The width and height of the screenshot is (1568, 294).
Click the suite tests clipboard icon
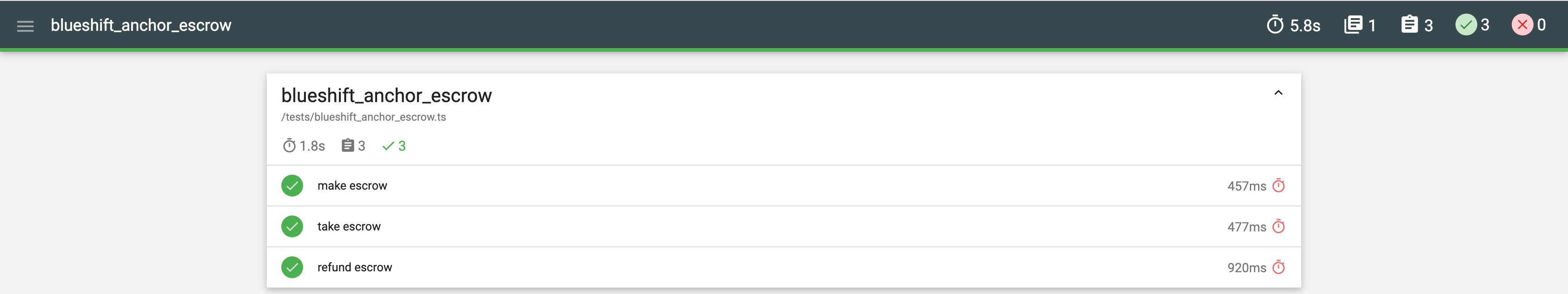[x=348, y=146]
